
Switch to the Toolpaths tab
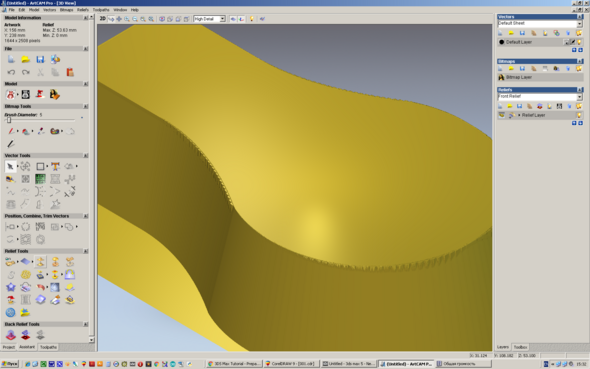(x=49, y=347)
